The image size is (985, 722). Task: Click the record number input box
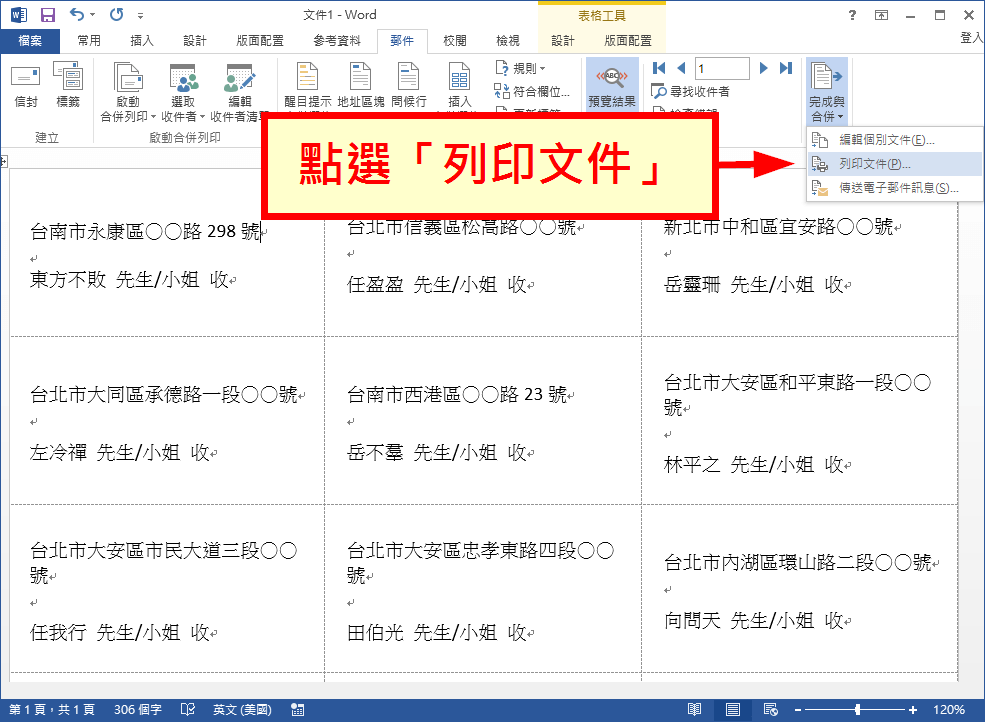click(x=721, y=68)
